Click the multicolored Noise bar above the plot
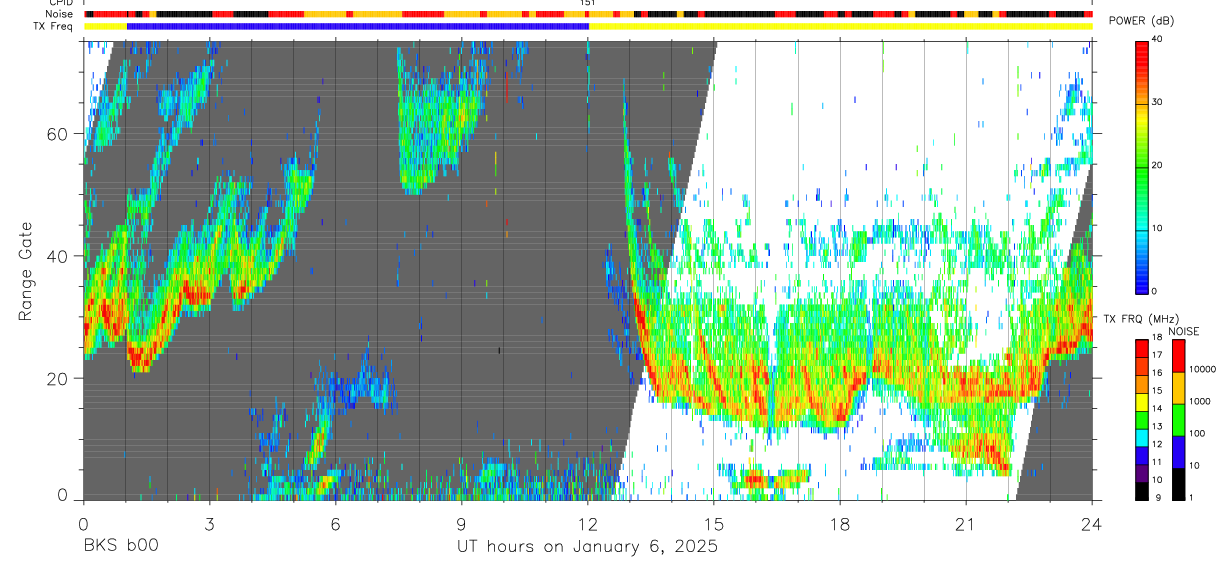Screen dimensions: 1228x567 (x=588, y=14)
